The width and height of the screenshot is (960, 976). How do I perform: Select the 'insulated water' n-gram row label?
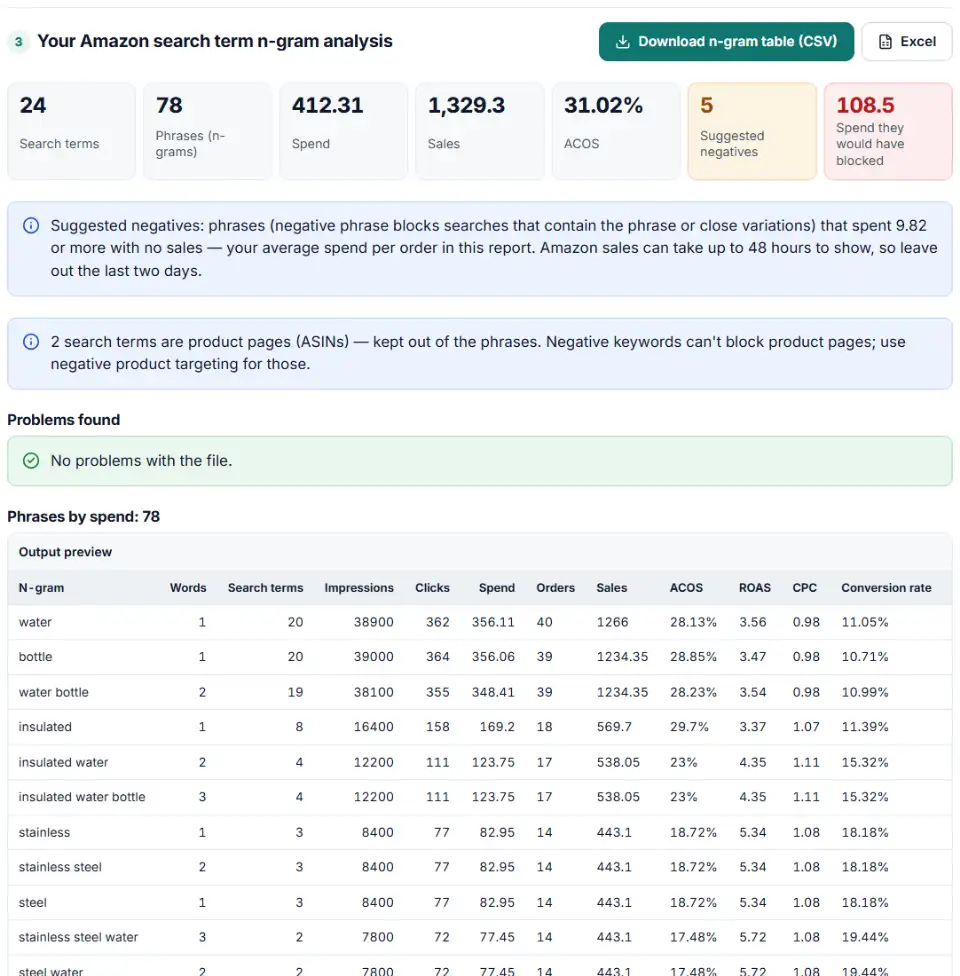pyautogui.click(x=63, y=762)
